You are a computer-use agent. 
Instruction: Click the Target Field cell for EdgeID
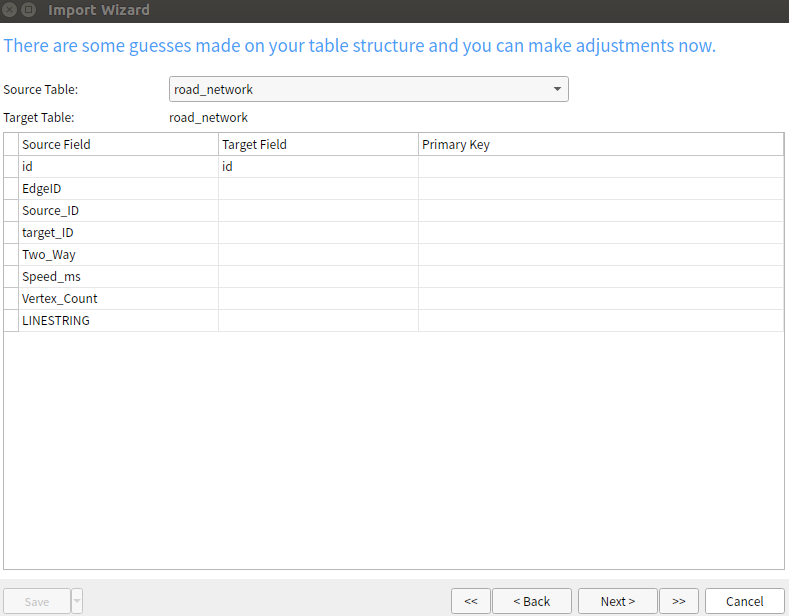pyautogui.click(x=318, y=189)
